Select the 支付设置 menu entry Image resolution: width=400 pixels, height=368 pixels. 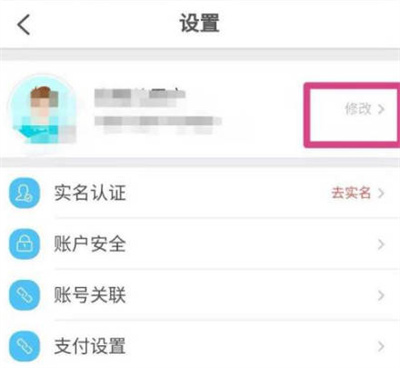(x=200, y=346)
